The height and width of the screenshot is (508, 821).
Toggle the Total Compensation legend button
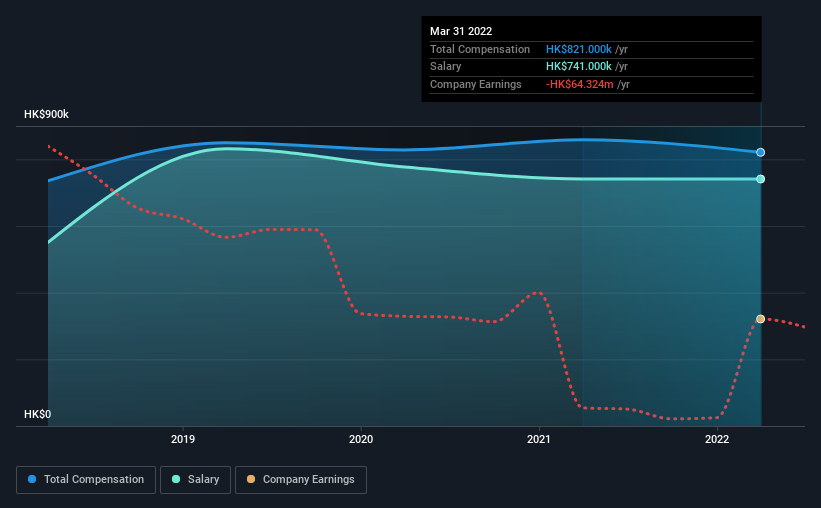(86, 480)
